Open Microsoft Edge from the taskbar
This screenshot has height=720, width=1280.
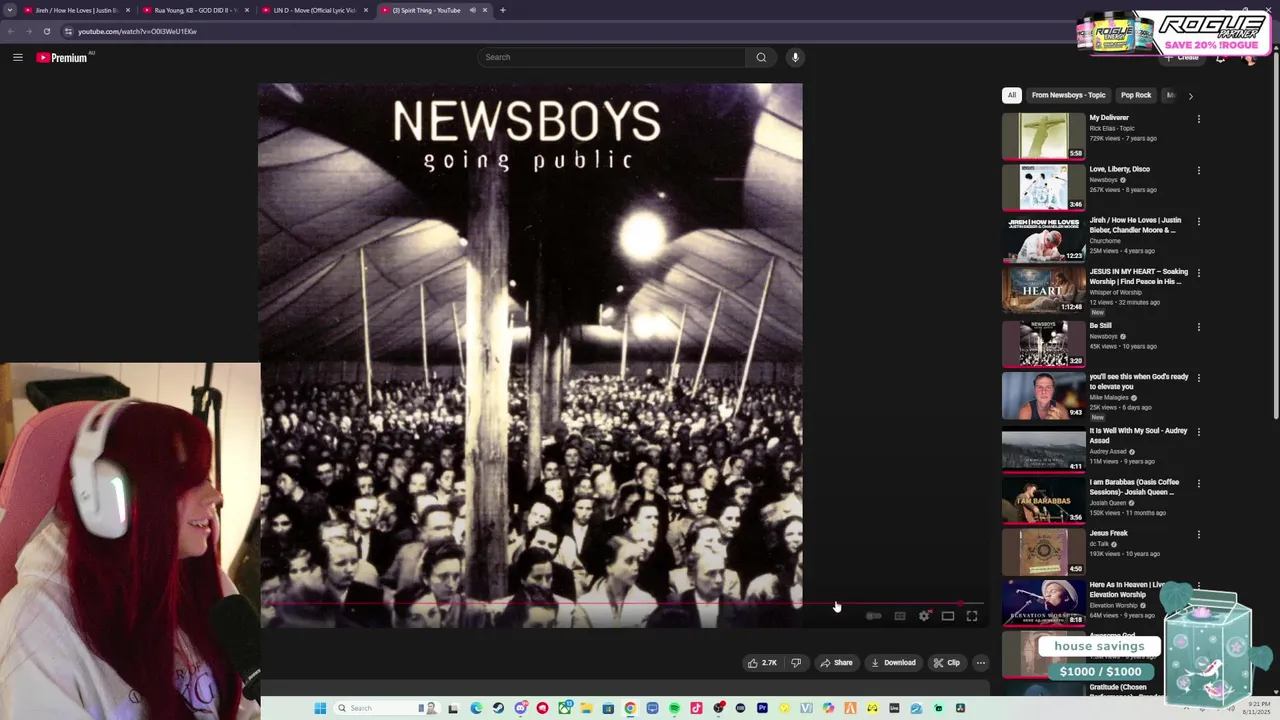pos(476,708)
